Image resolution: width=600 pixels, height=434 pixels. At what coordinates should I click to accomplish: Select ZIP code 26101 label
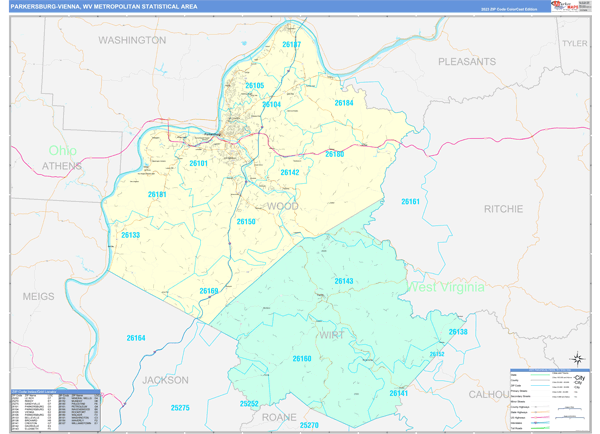click(198, 163)
